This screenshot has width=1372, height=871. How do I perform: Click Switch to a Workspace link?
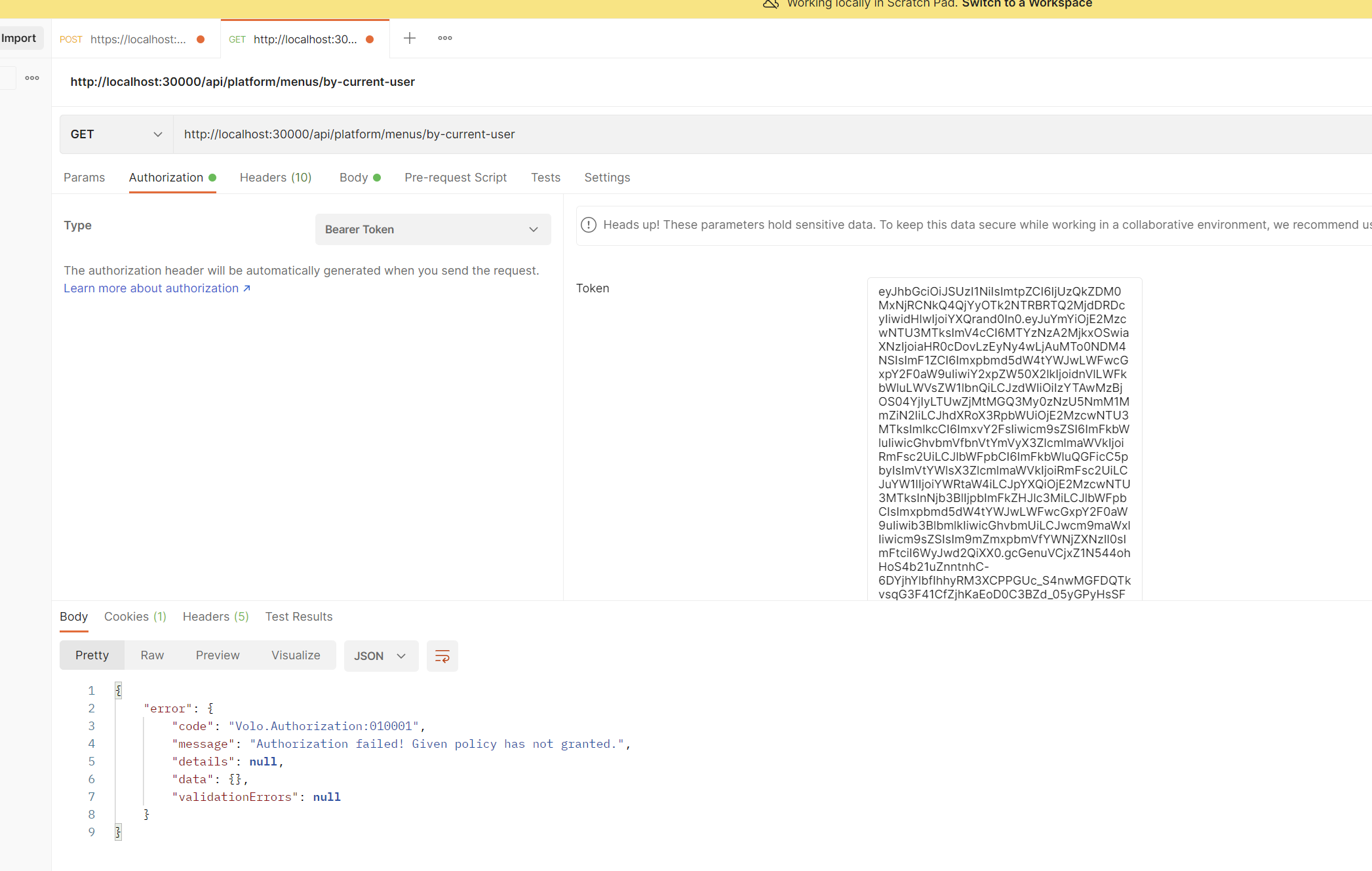1027,4
